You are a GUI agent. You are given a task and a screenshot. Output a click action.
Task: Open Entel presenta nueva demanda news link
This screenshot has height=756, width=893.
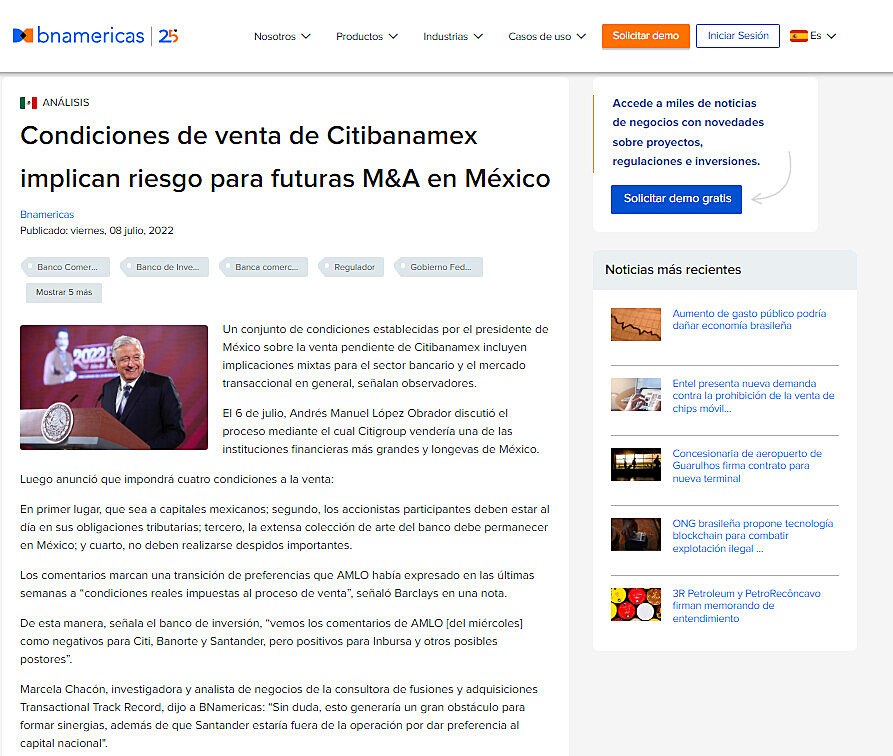753,396
